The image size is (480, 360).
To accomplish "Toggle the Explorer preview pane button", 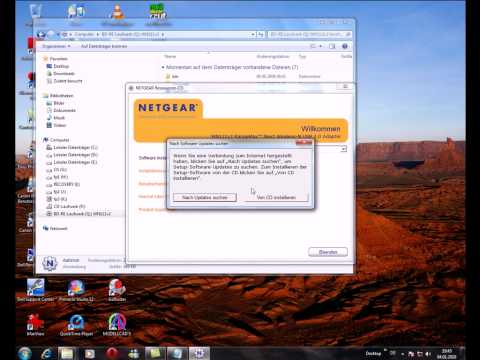I will (x=332, y=46).
